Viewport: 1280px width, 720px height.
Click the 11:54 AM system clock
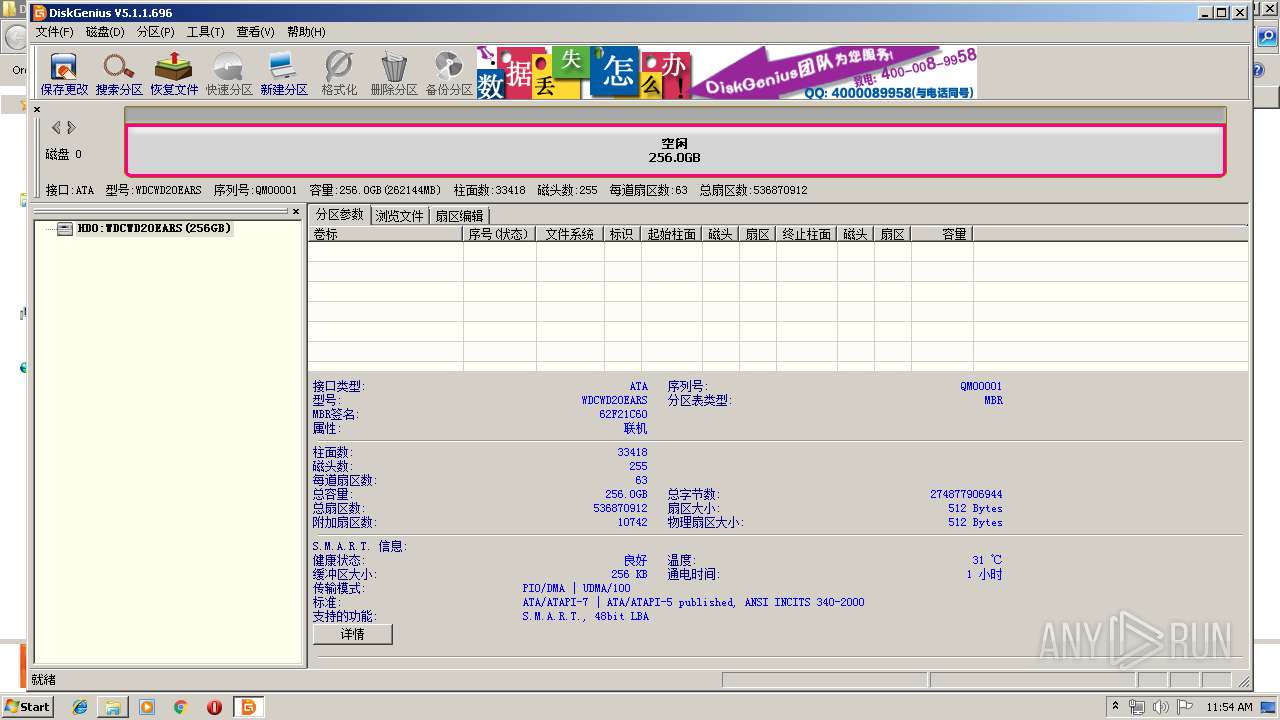1229,707
